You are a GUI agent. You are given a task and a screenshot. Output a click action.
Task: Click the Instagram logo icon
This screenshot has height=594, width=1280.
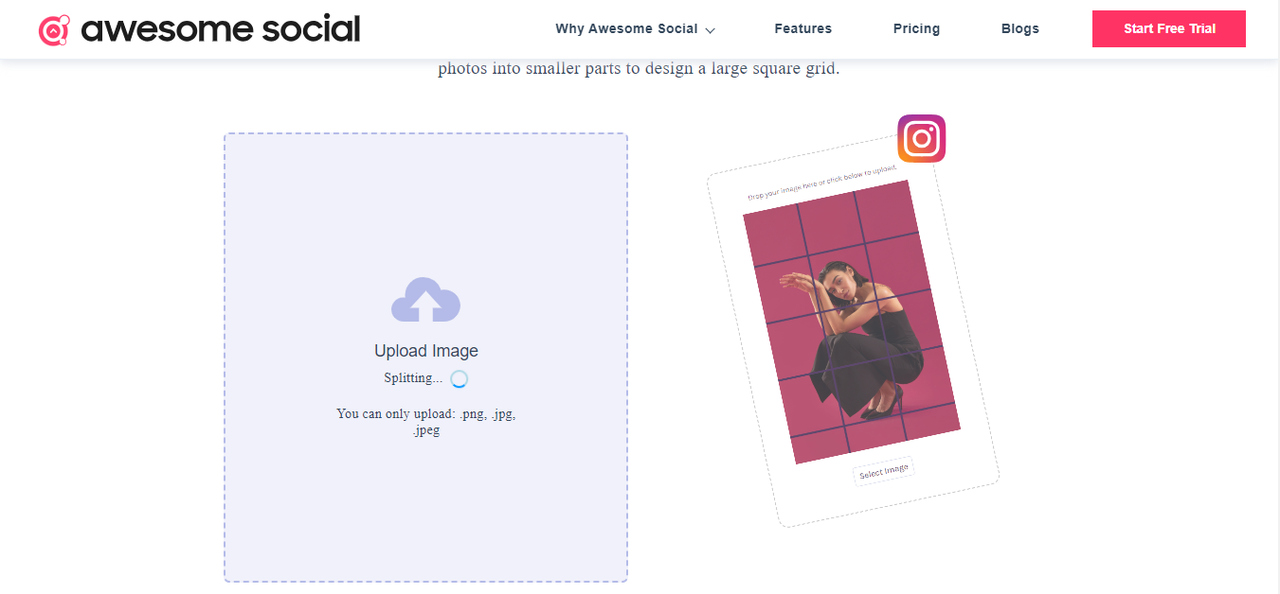pyautogui.click(x=921, y=138)
